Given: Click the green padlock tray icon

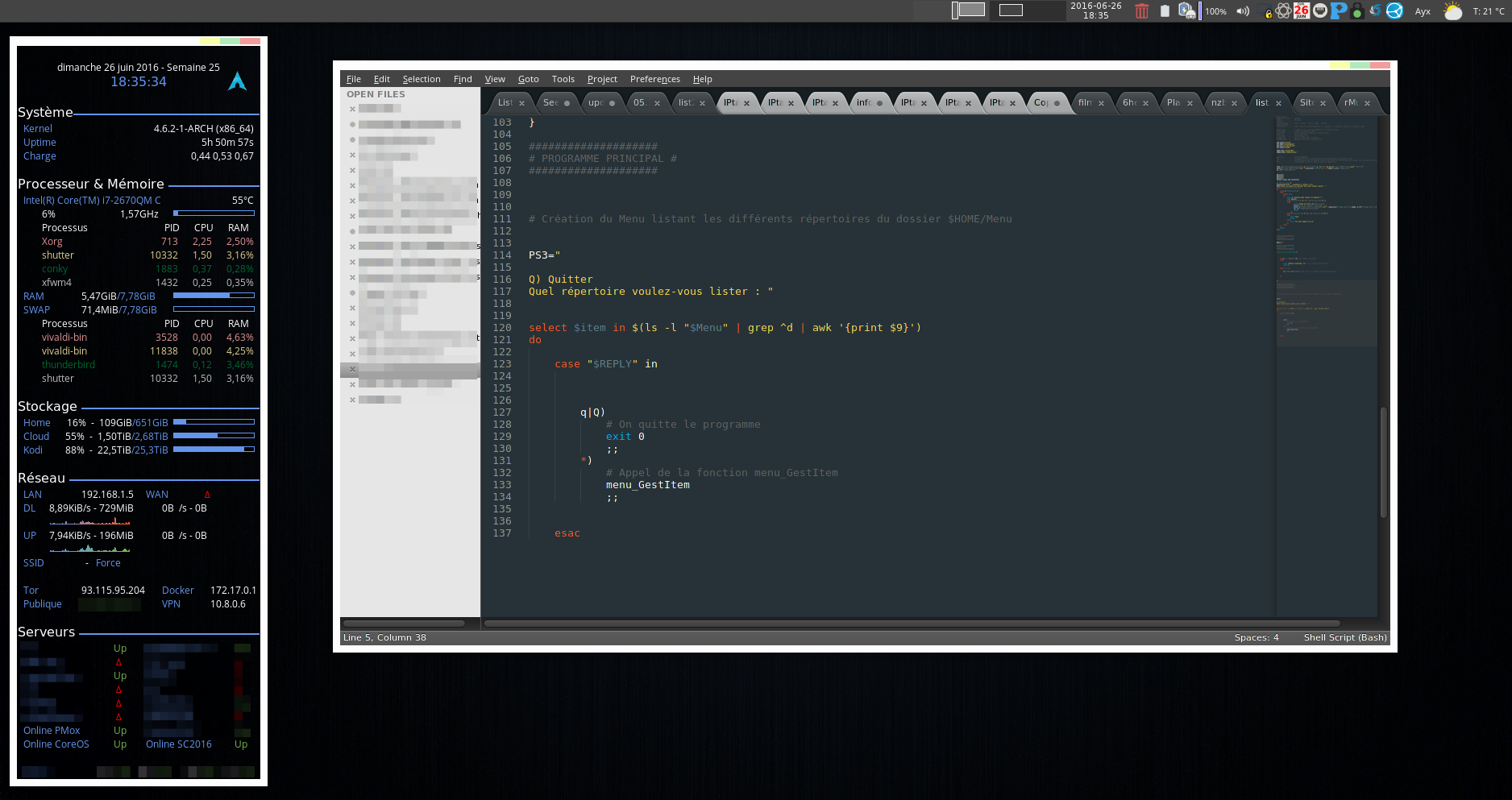Looking at the screenshot, I should click(1357, 11).
